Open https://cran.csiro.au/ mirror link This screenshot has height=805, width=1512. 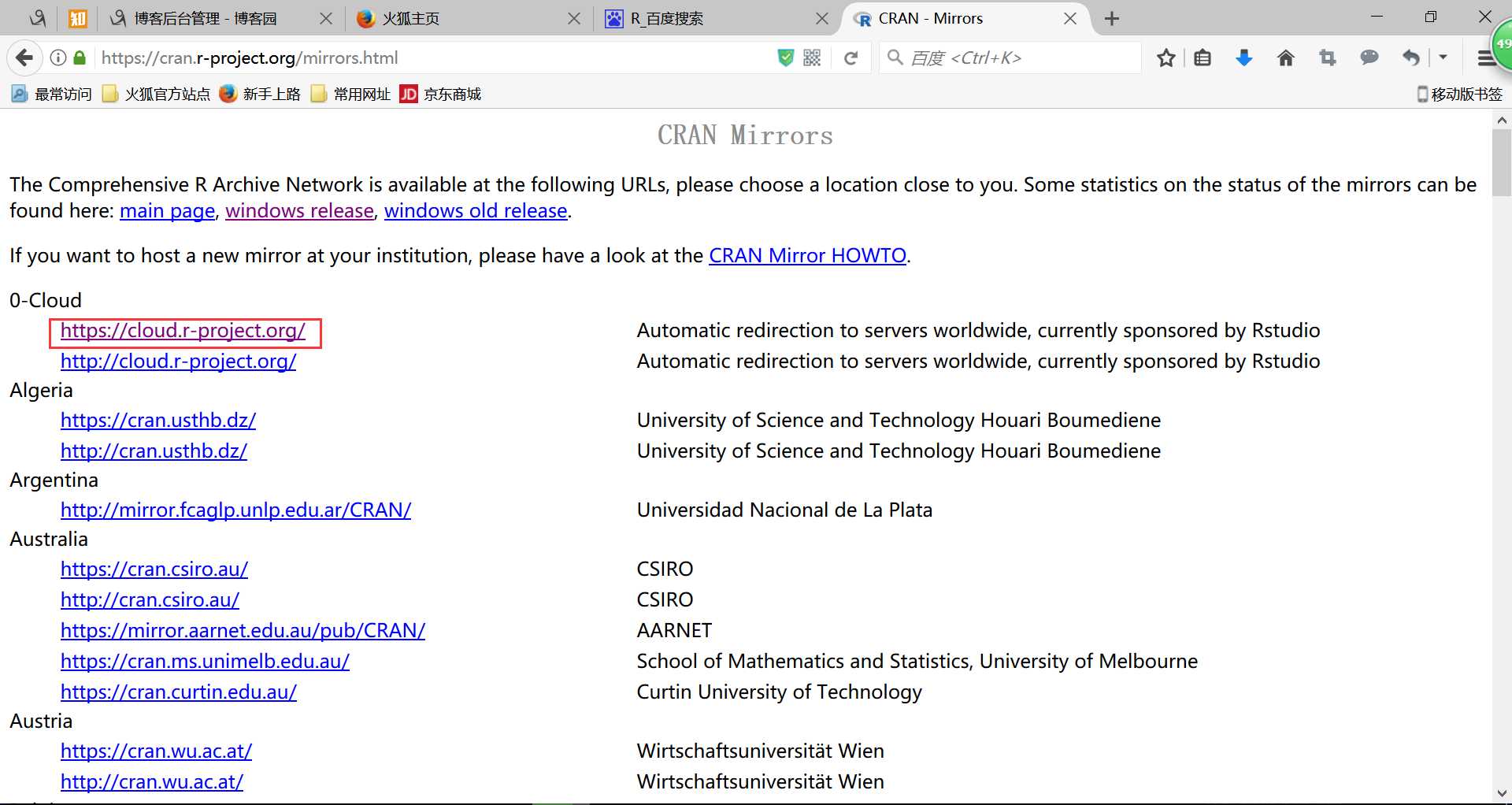(154, 569)
